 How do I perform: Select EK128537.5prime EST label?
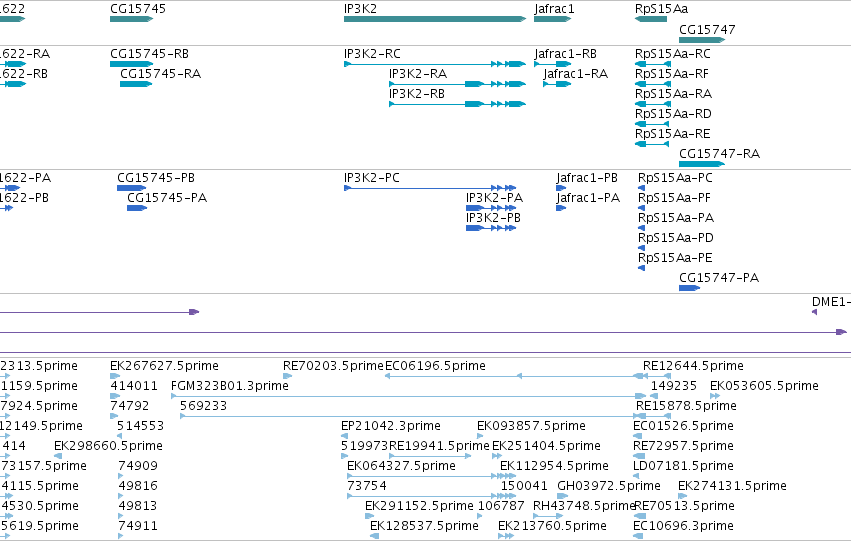(424, 527)
